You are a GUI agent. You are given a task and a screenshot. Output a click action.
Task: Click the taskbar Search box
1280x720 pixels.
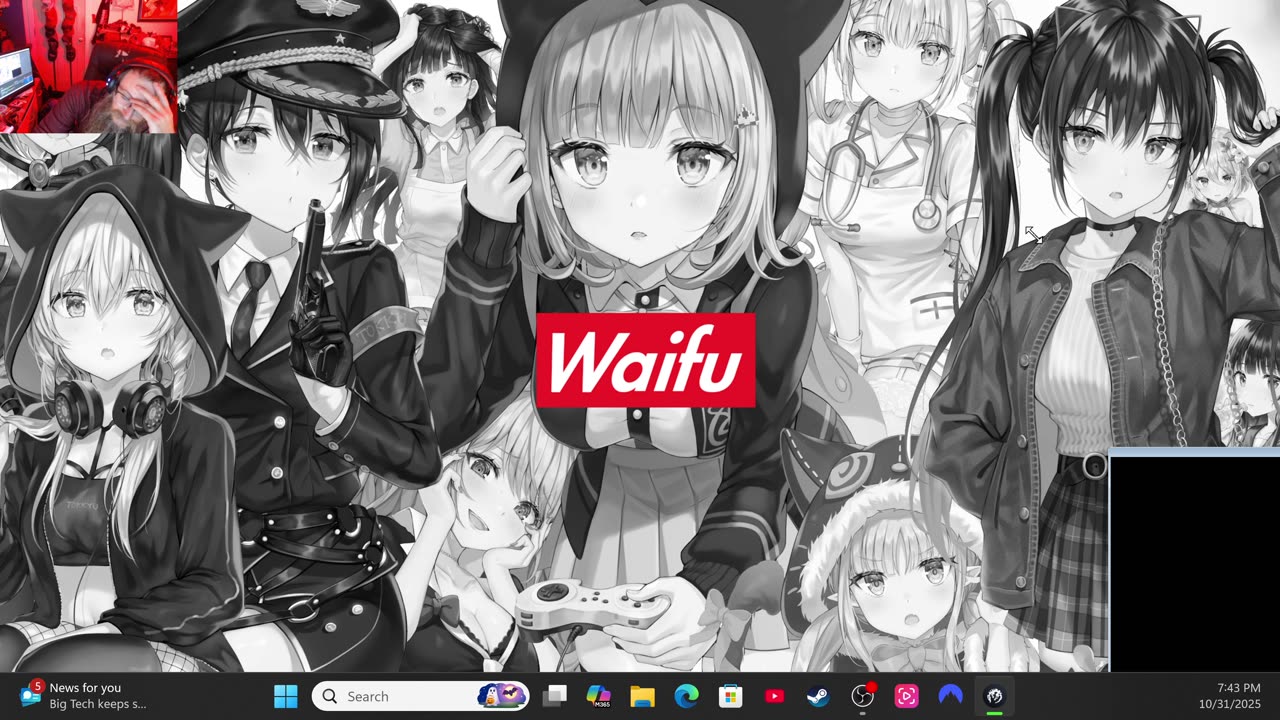[420, 696]
